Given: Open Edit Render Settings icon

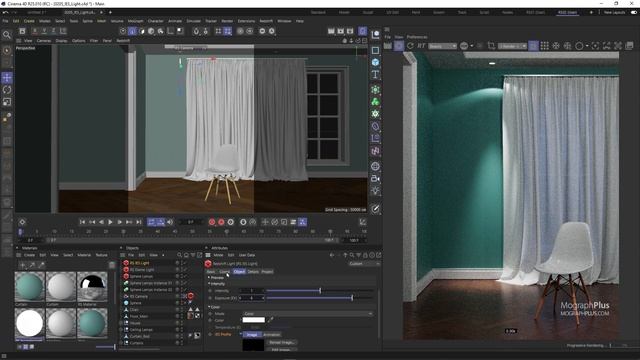Looking at the screenshot, I should click(350, 31).
